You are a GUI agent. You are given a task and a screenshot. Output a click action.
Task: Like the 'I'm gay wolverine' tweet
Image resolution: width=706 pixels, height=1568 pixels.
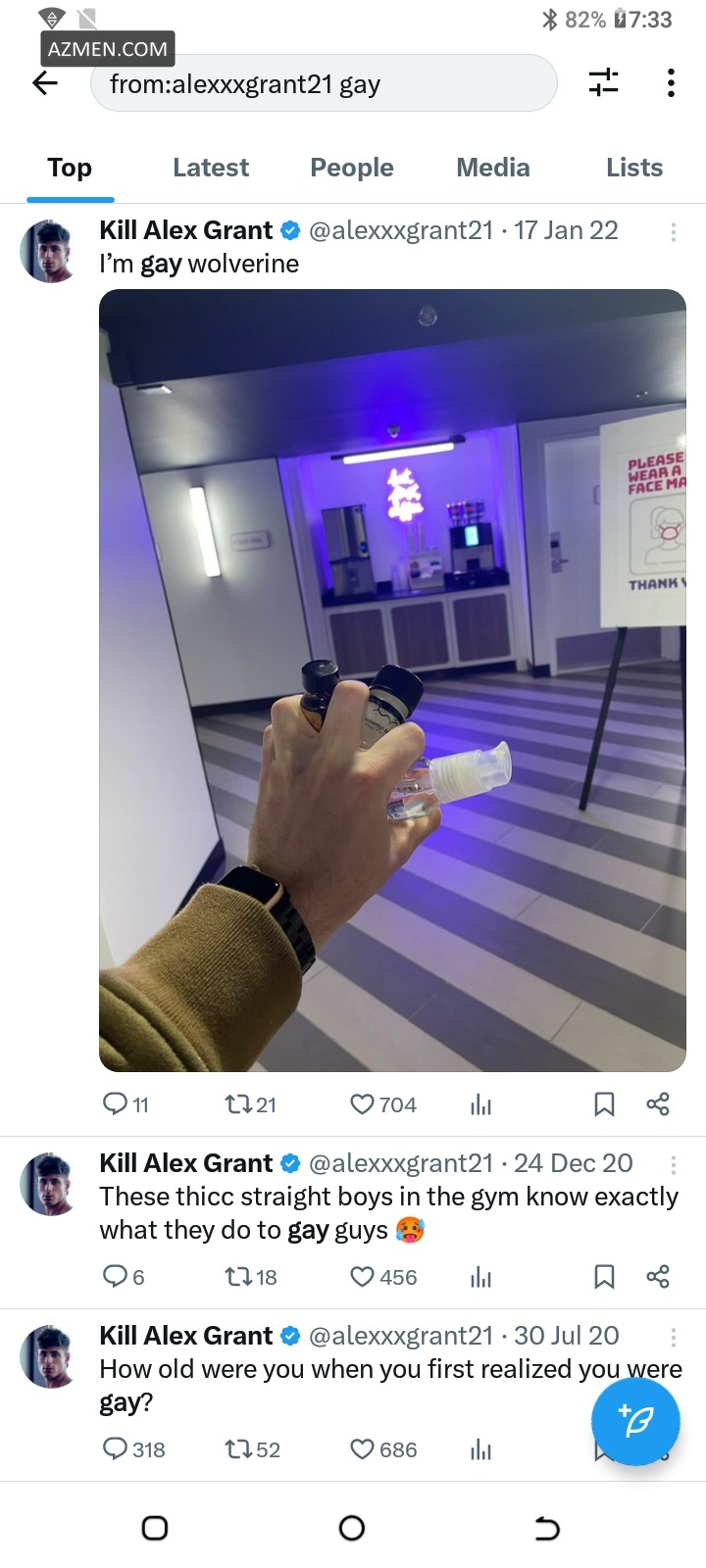coord(383,1104)
